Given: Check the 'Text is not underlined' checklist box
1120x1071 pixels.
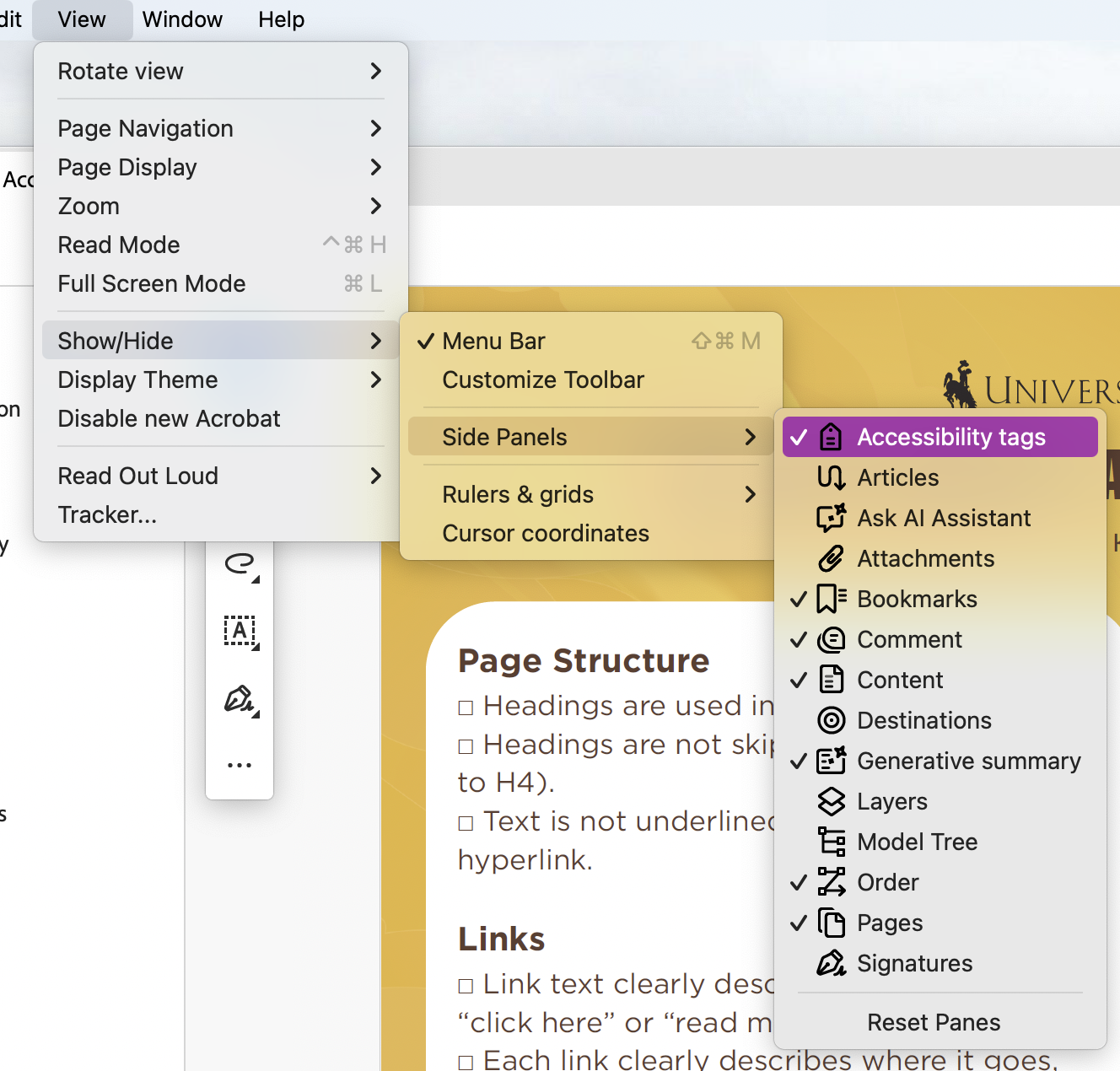Looking at the screenshot, I should point(466,823).
